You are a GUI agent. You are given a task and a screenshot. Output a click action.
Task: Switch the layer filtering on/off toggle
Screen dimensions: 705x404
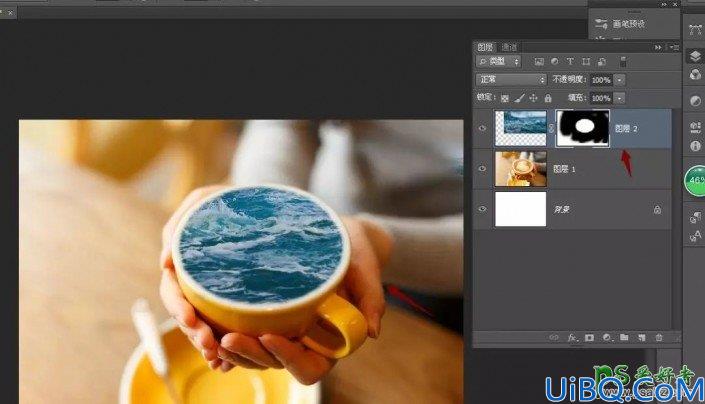click(623, 62)
